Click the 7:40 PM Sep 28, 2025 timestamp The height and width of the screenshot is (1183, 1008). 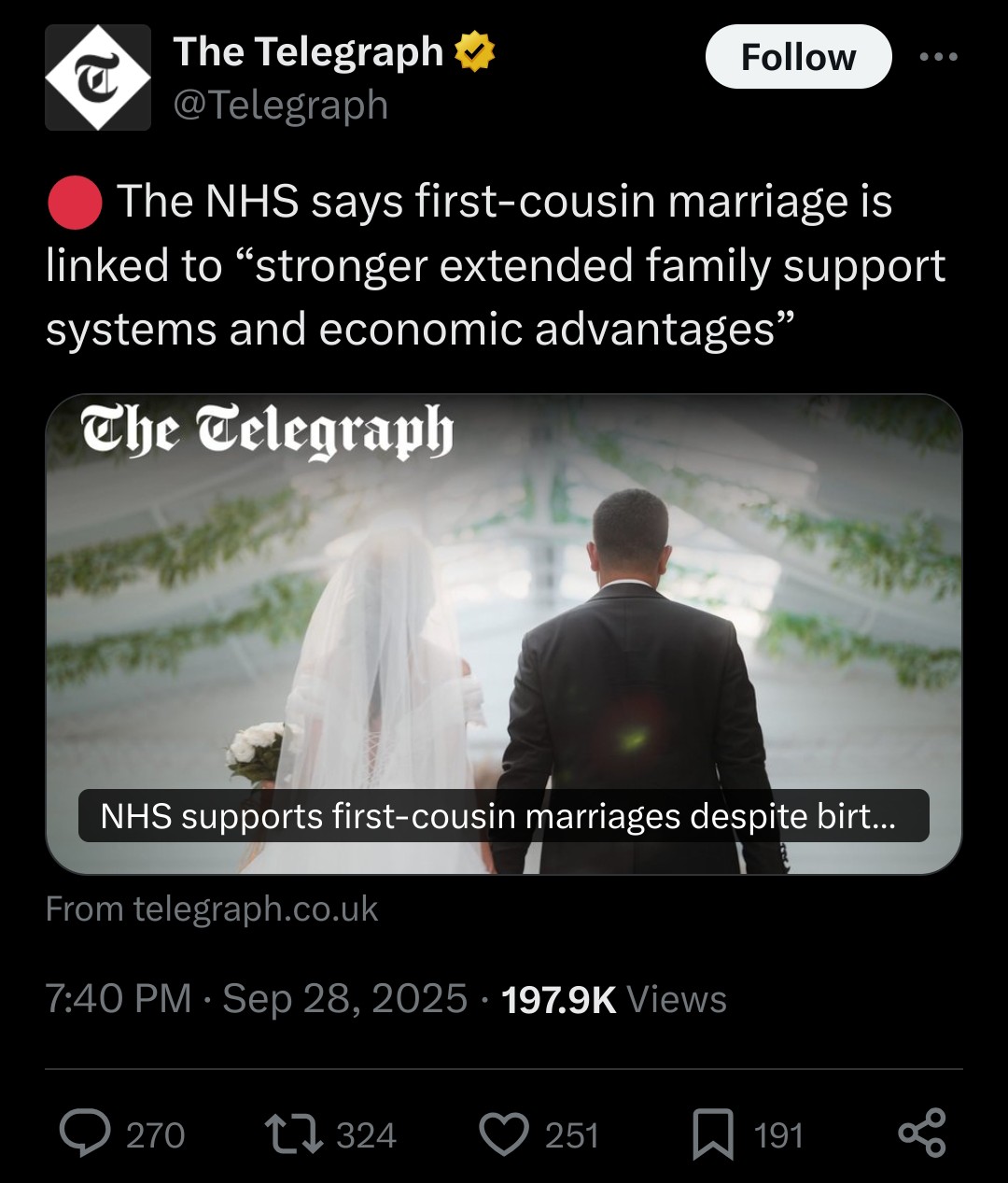[256, 998]
